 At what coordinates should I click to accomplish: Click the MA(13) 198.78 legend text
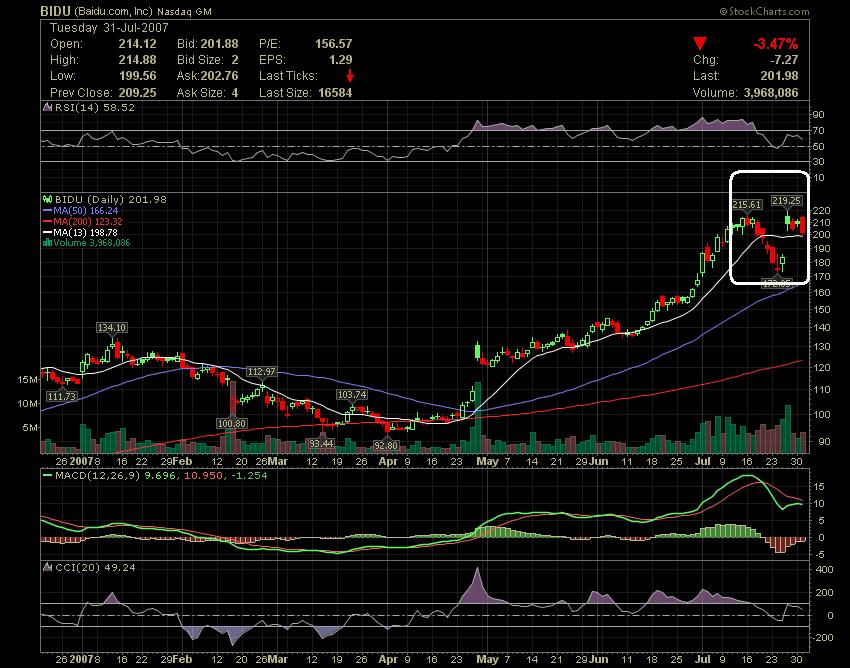[x=86, y=232]
